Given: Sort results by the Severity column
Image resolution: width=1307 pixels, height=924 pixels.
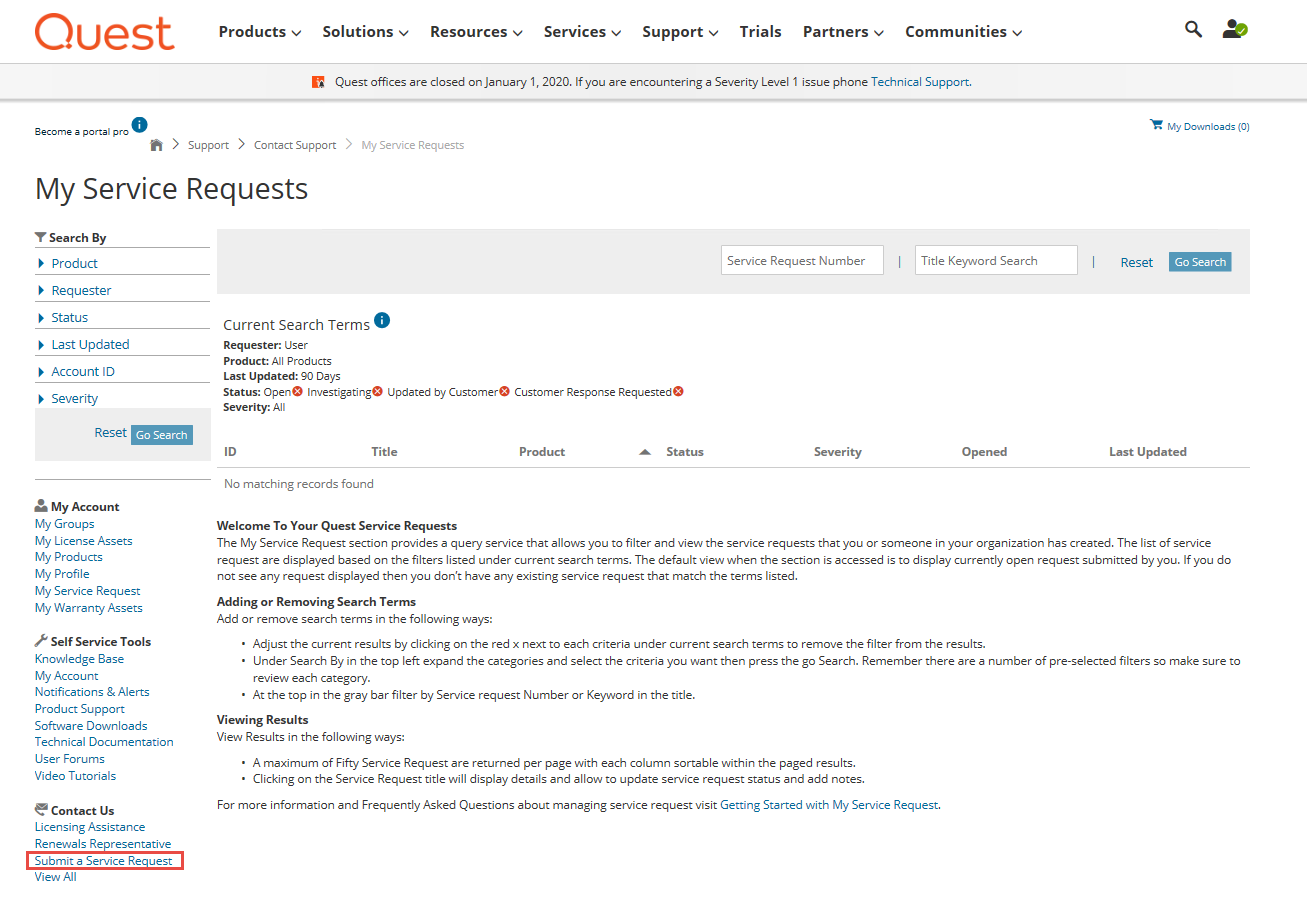Looking at the screenshot, I should pos(838,452).
